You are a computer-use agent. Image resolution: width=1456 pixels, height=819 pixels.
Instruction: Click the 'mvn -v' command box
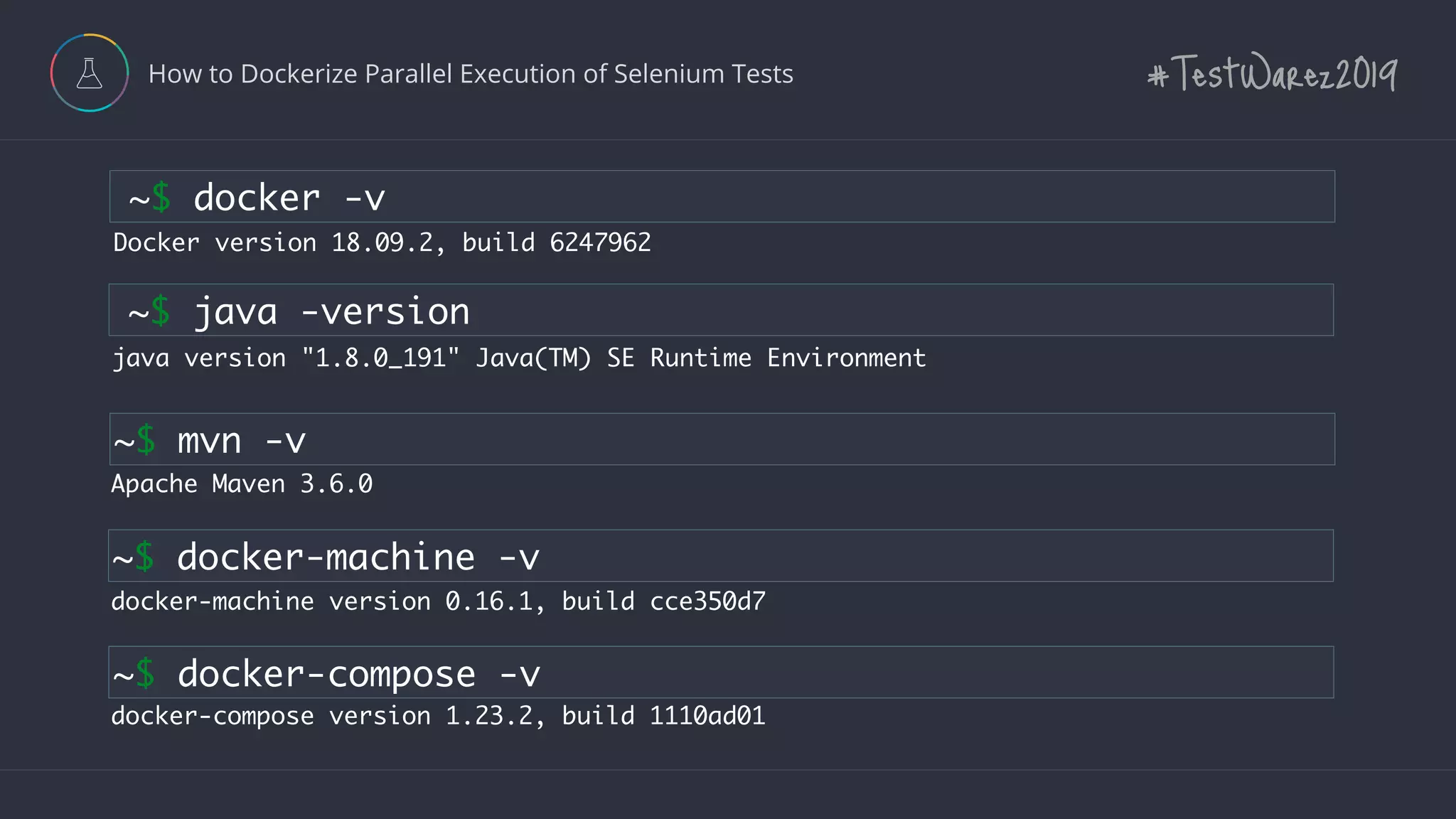(x=722, y=439)
